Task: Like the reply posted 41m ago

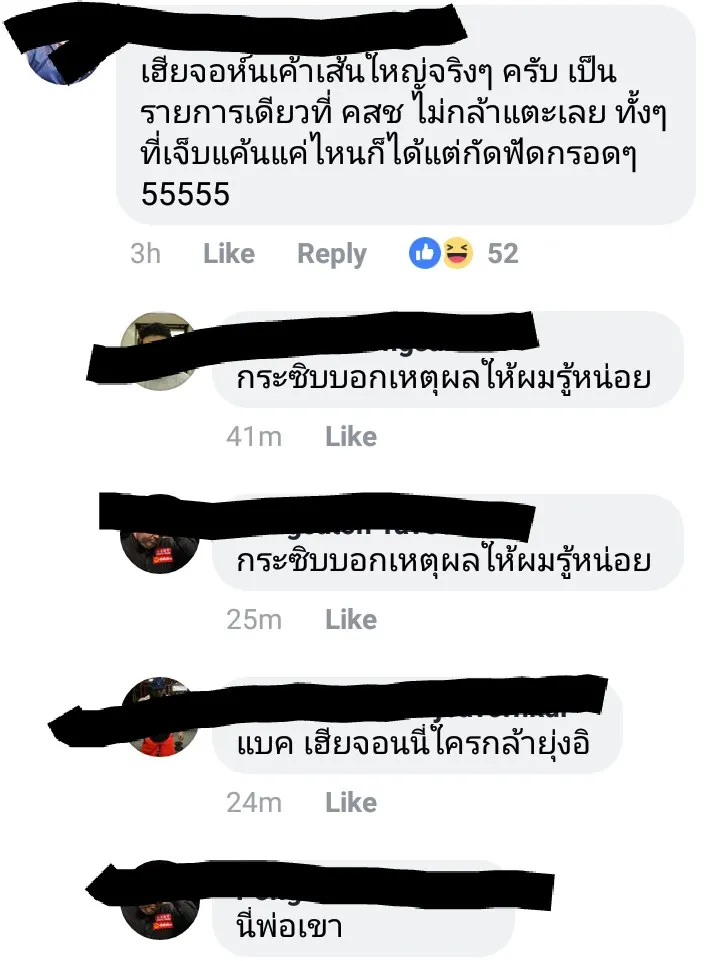Action: [x=351, y=436]
